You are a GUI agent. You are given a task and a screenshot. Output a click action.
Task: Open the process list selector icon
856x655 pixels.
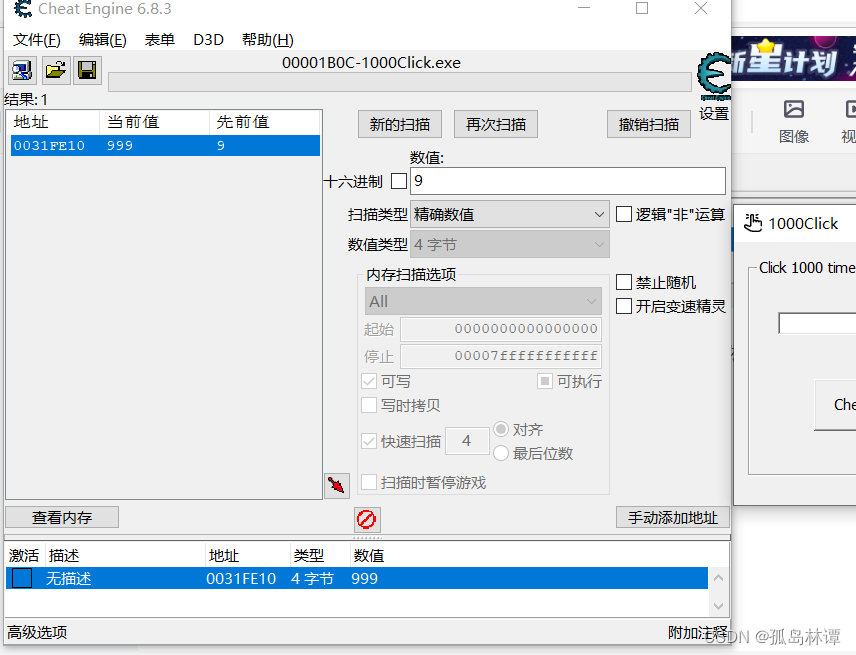tap(20, 70)
